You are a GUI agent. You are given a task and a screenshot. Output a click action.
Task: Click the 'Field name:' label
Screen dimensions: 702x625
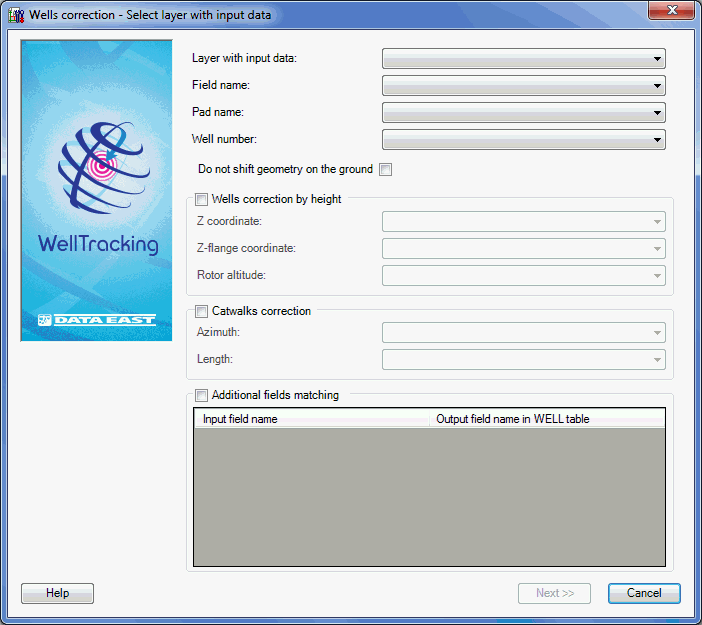tap(221, 85)
